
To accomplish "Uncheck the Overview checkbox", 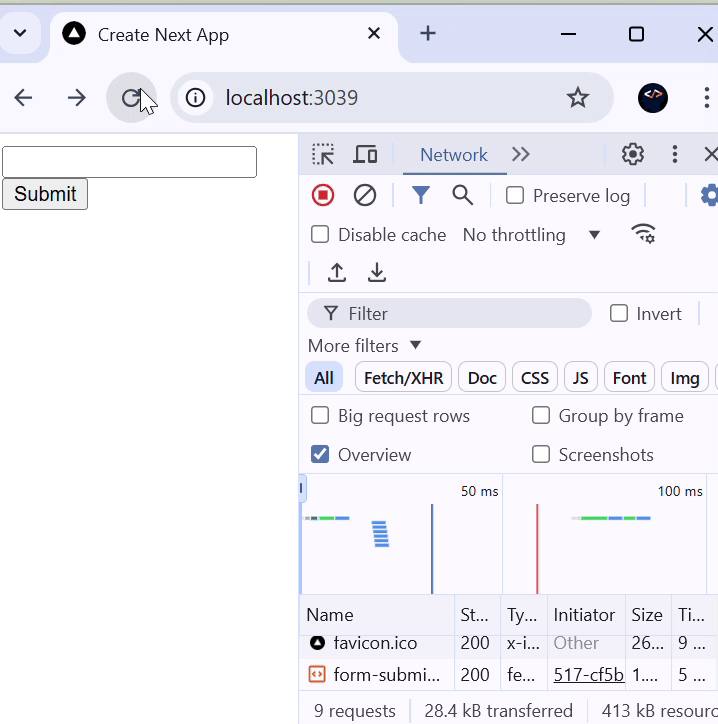I will pos(321,455).
